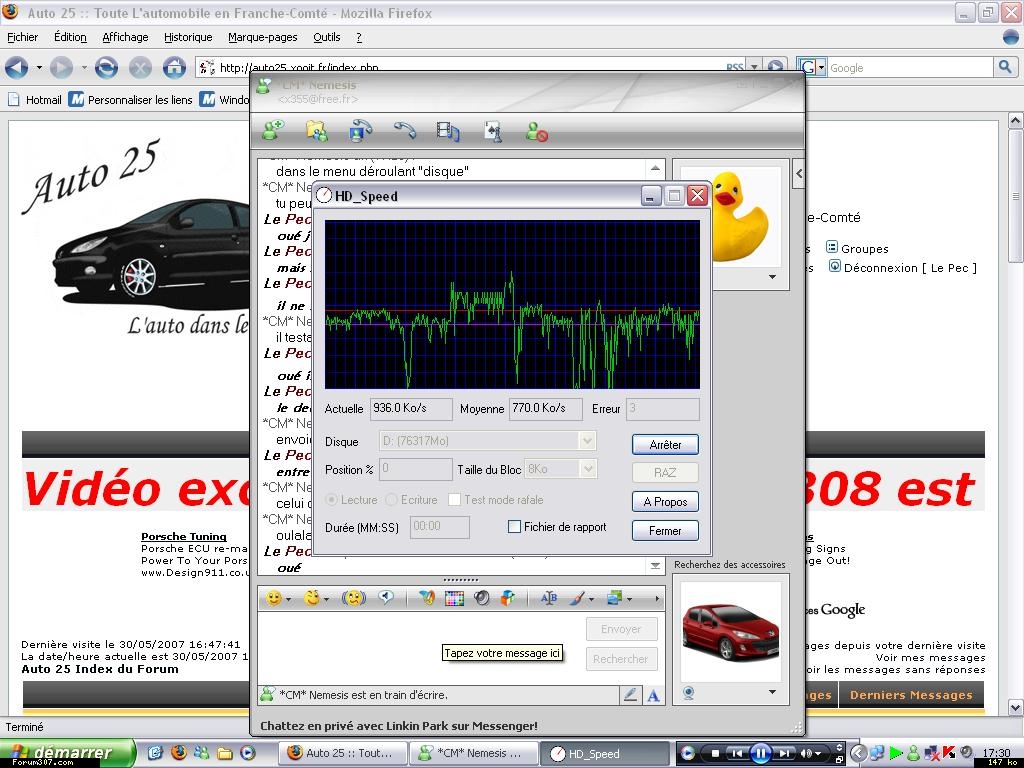Expand the Taille du Bloc dropdown
Image resolution: width=1024 pixels, height=768 pixels.
(587, 469)
